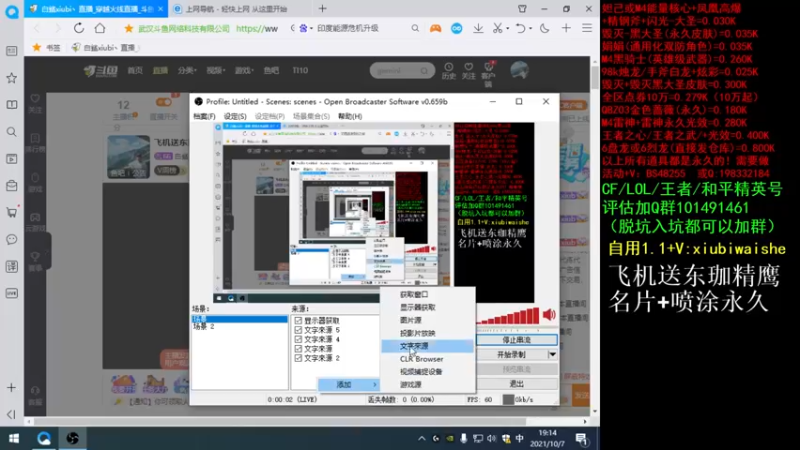Click the Windows Start button

pyautogui.click(x=14, y=438)
